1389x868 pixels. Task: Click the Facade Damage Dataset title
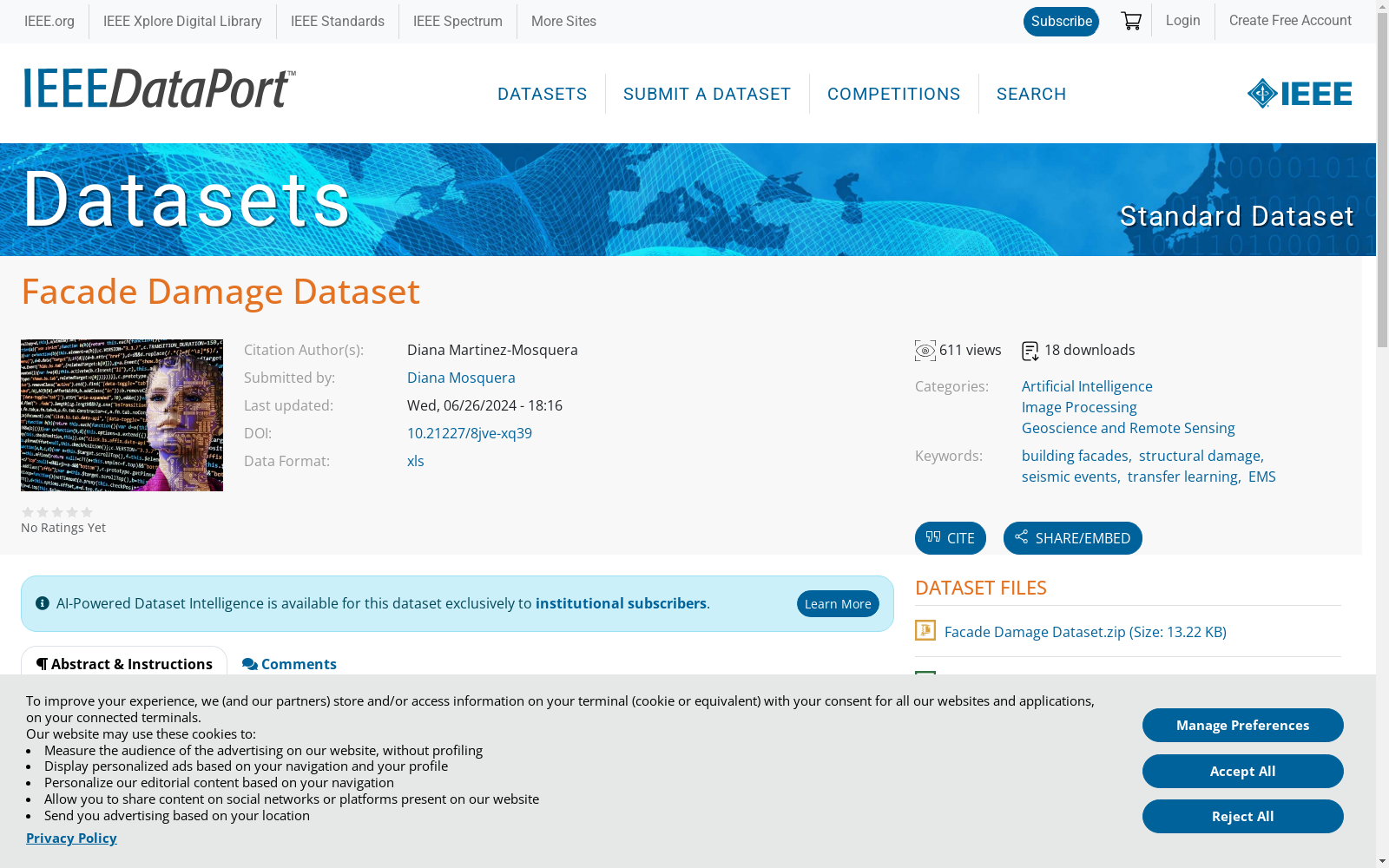click(x=221, y=292)
